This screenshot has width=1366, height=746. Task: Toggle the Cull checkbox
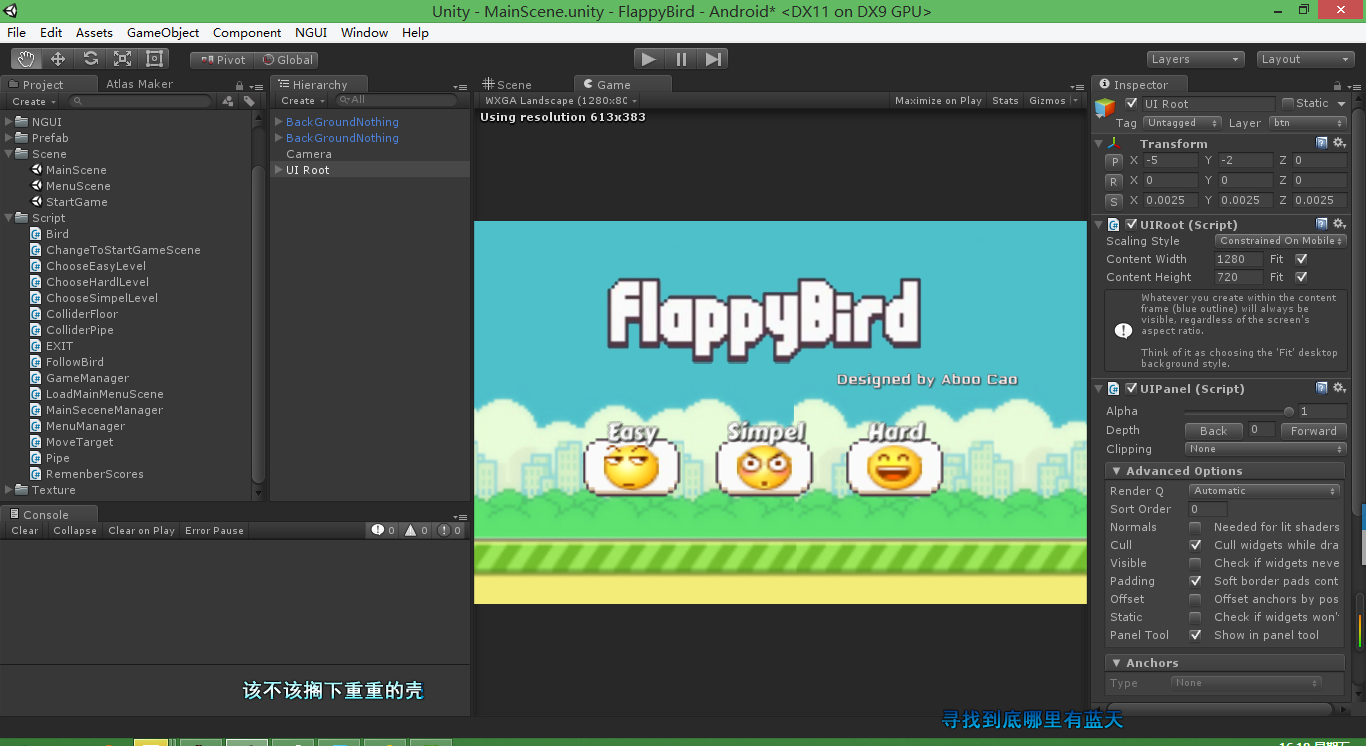click(1195, 545)
